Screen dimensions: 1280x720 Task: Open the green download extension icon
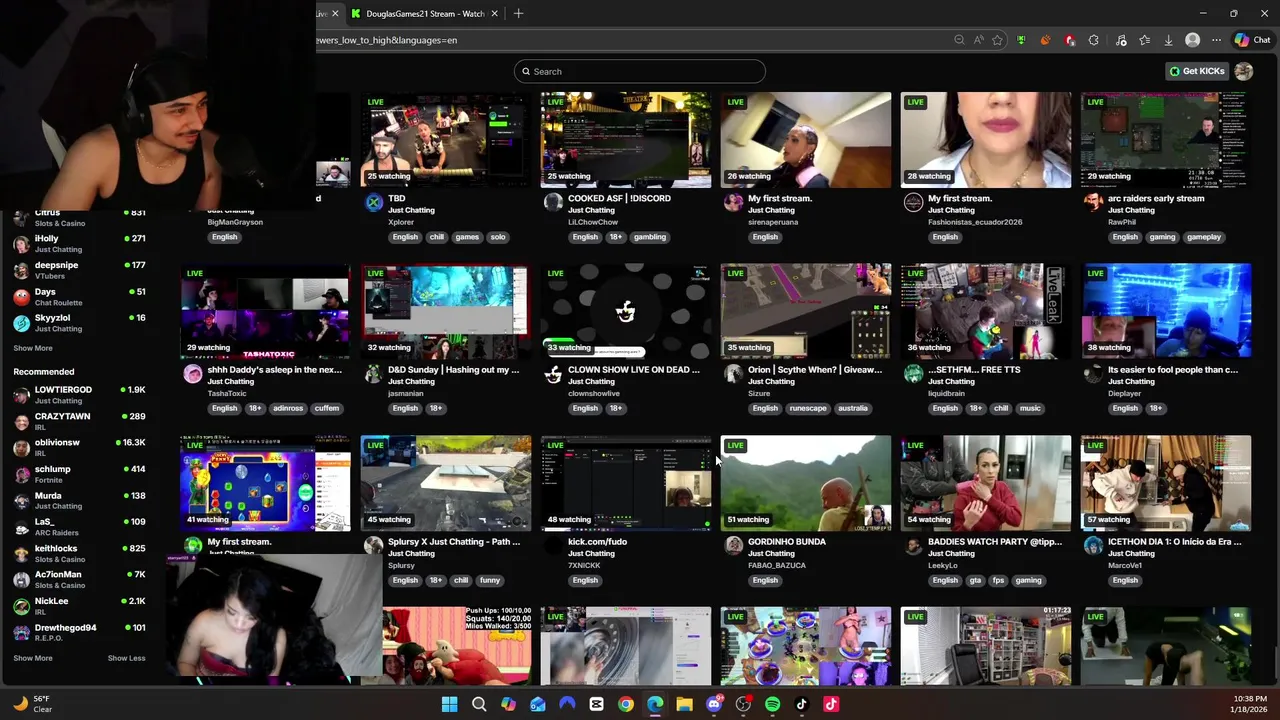(x=1021, y=40)
